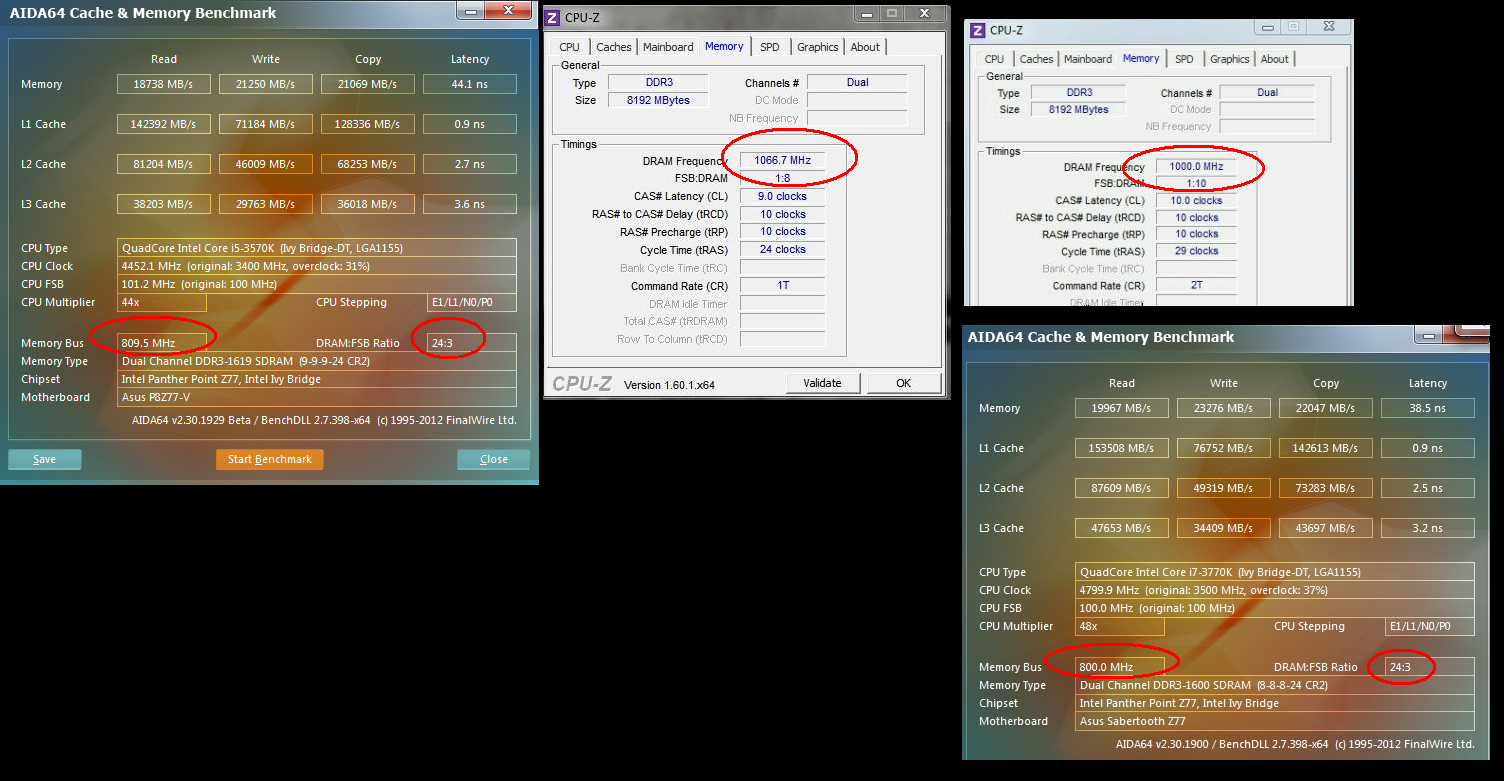Confirm with OK in the CPU-Z window

(904, 383)
